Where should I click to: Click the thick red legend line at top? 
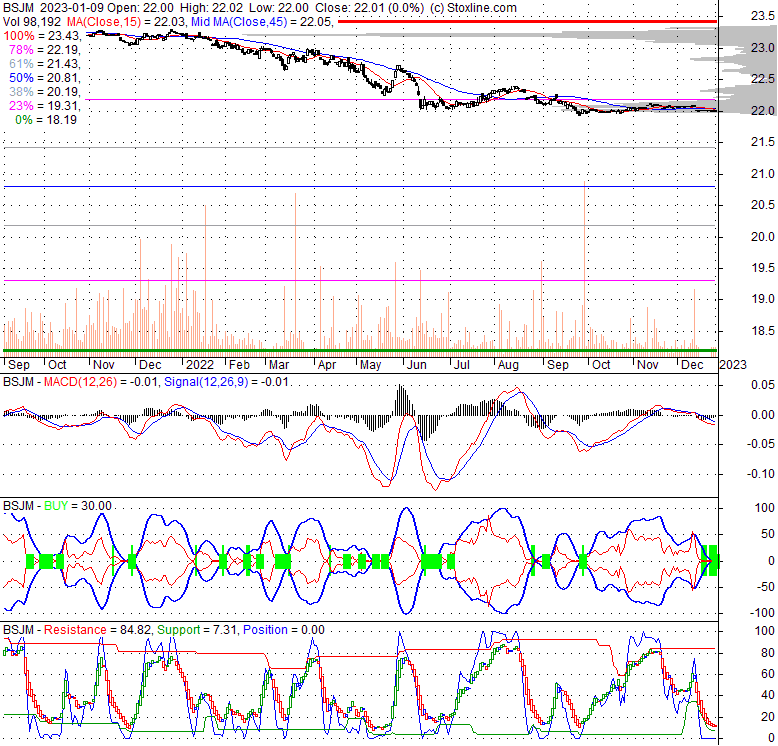(x=527, y=21)
